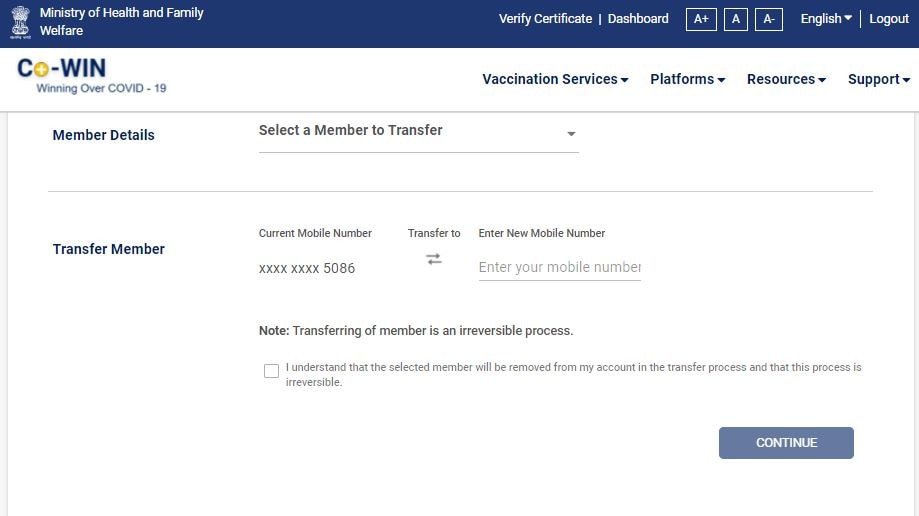The height and width of the screenshot is (516, 919).
Task: Decrease font size with A- button
Action: [768, 19]
